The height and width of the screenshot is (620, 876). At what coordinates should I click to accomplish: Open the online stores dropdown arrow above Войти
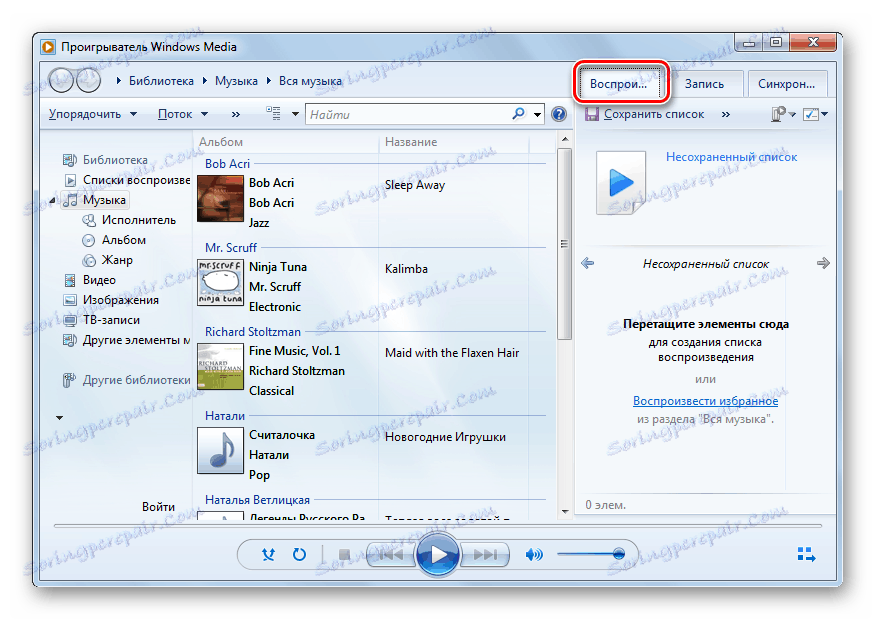coord(59,418)
